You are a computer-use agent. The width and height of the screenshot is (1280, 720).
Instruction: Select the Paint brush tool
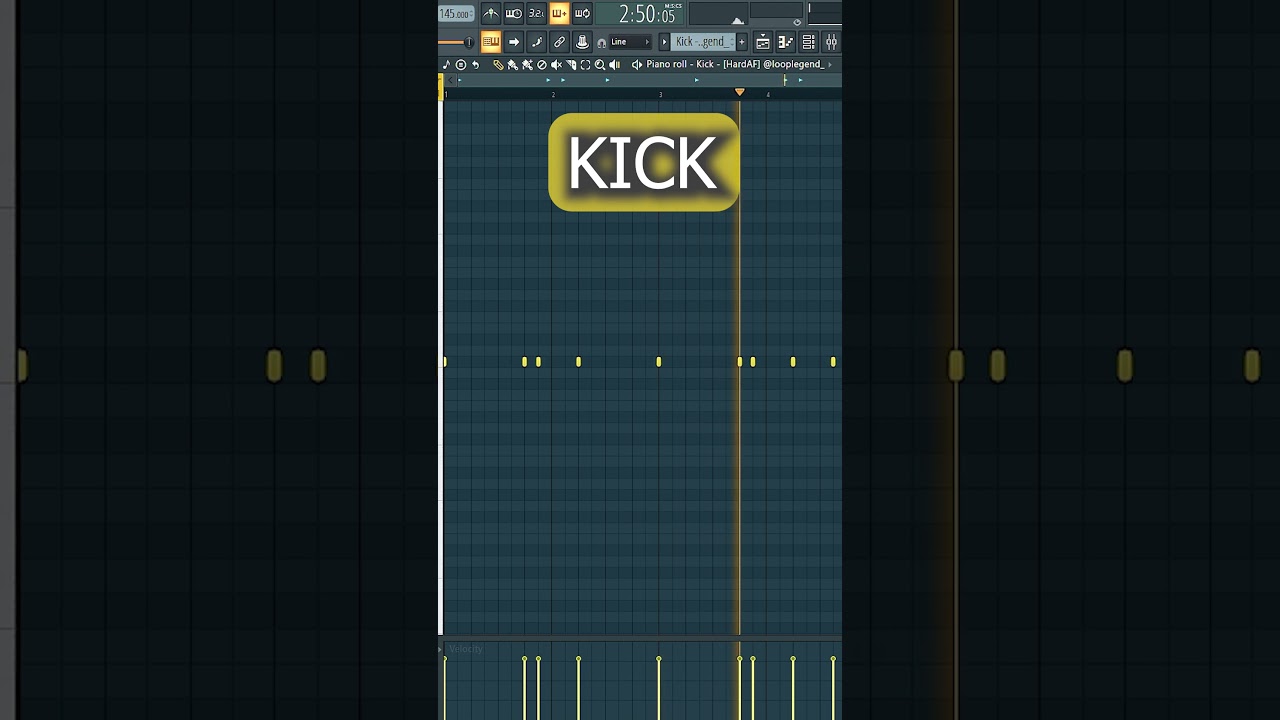point(512,65)
